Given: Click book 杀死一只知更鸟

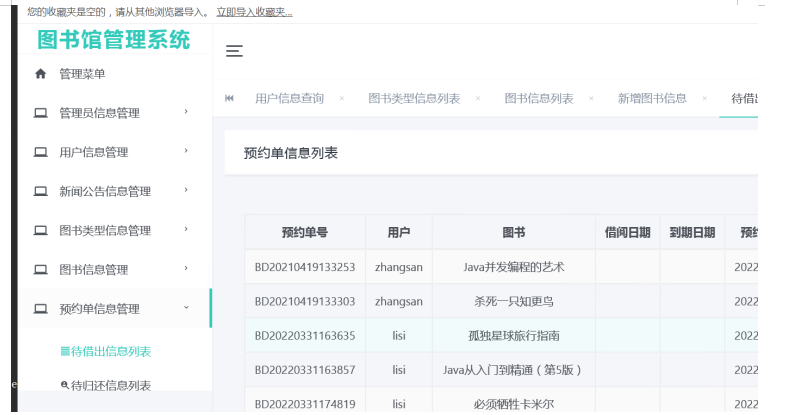Looking at the screenshot, I should click(514, 301).
